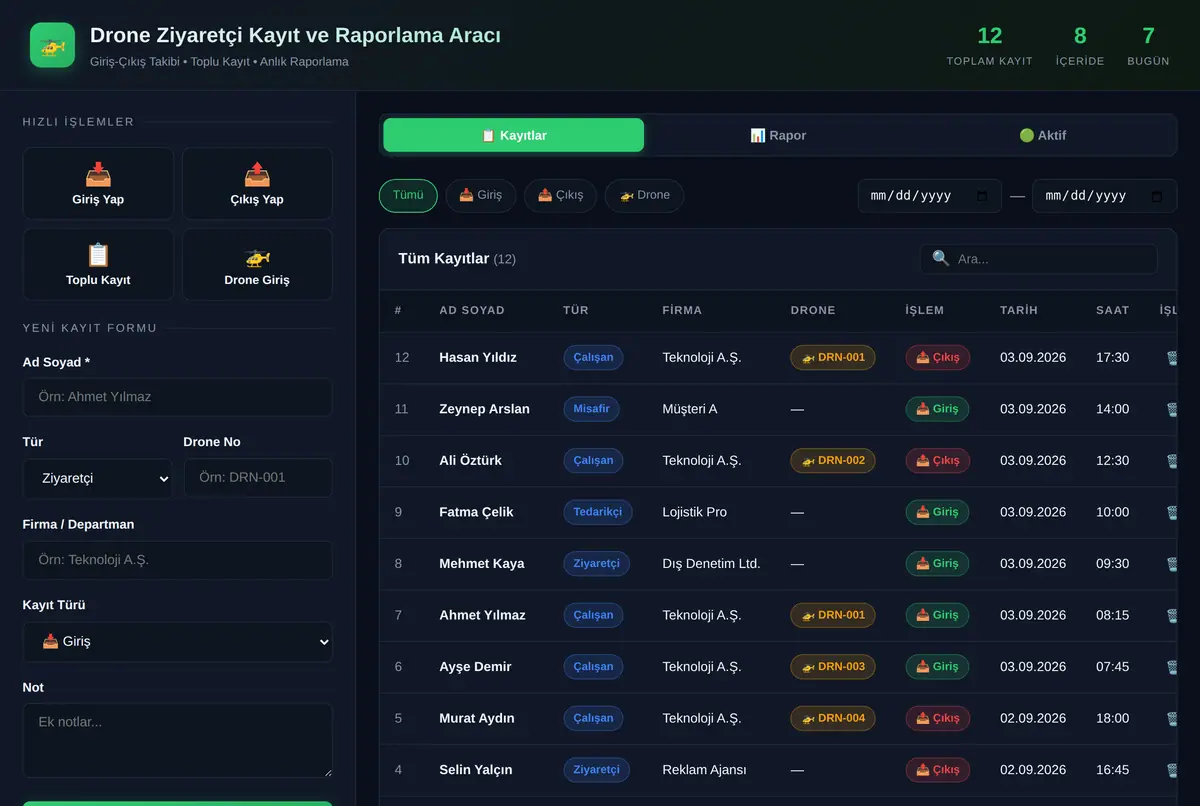This screenshot has width=1200, height=806.
Task: Delete the Hasan Yıldız record via trash icon
Action: [1171, 357]
